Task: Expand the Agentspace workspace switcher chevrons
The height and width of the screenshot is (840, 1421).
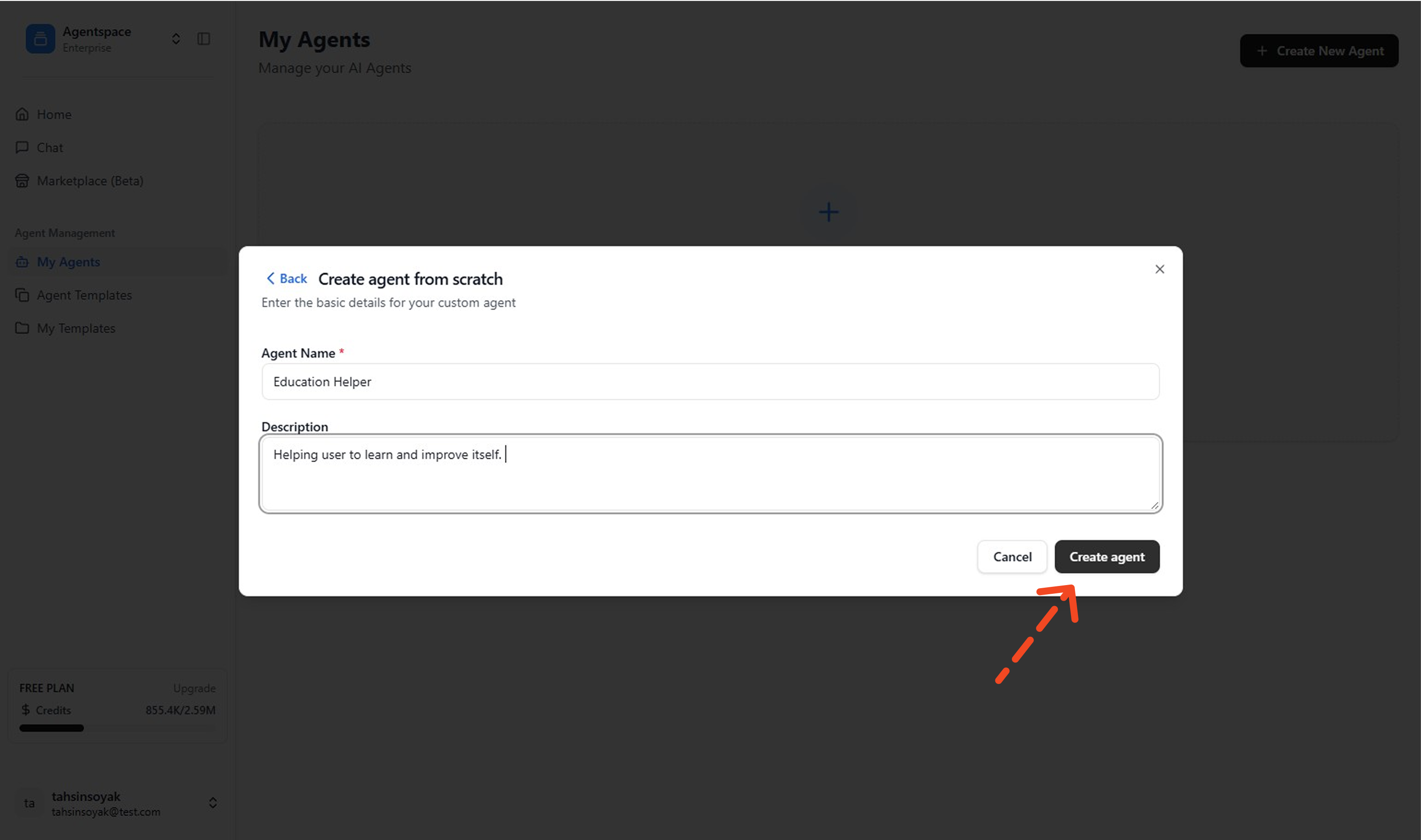Action: tap(175, 38)
